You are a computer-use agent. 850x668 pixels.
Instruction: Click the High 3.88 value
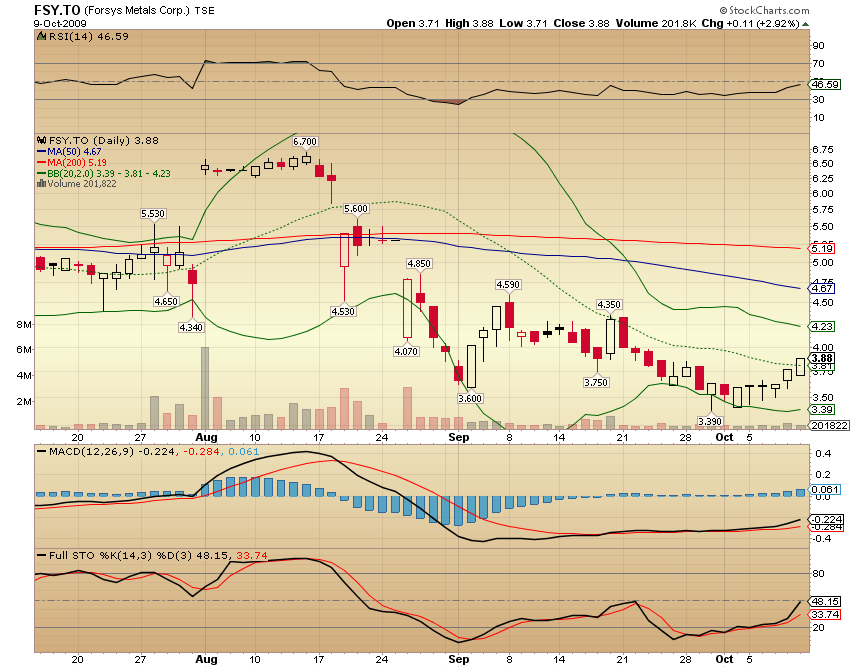pyautogui.click(x=469, y=23)
